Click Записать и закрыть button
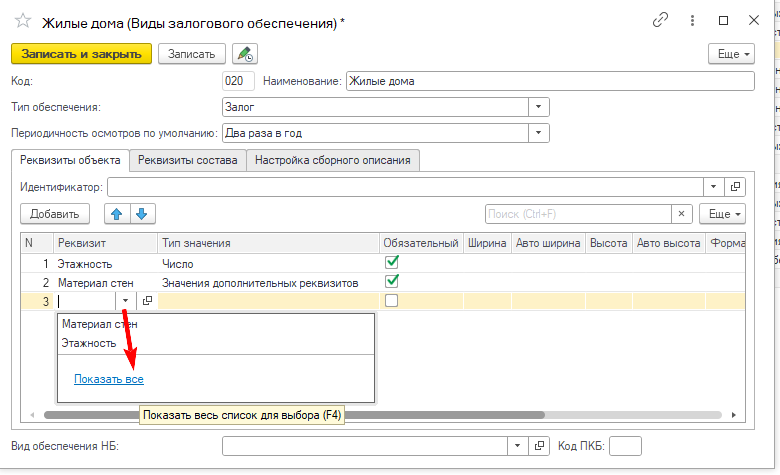Screen dimensions: 780x475 [x=82, y=54]
